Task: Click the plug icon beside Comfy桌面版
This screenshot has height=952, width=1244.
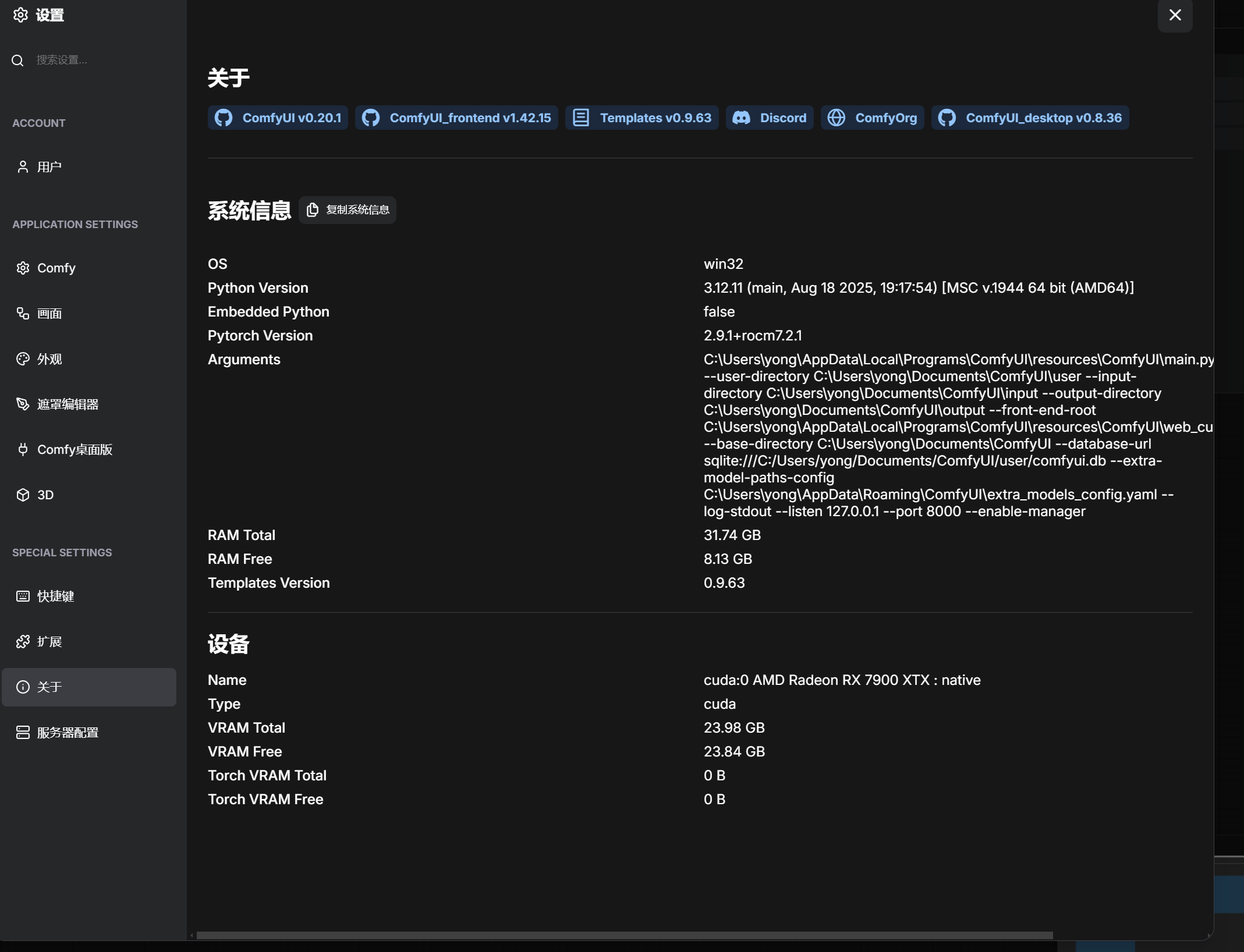Action: pos(23,450)
